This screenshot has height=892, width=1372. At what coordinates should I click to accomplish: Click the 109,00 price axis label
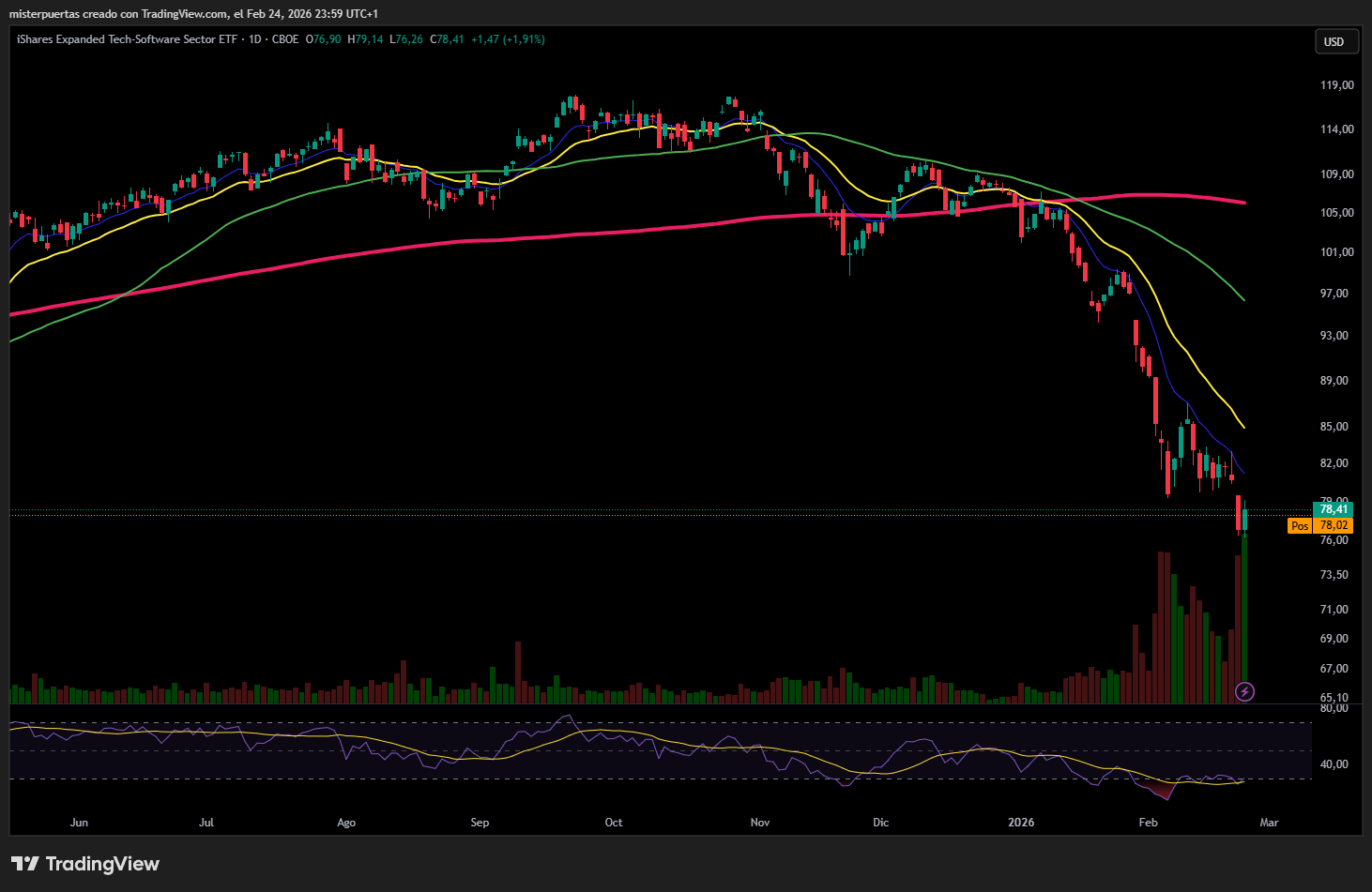point(1336,174)
